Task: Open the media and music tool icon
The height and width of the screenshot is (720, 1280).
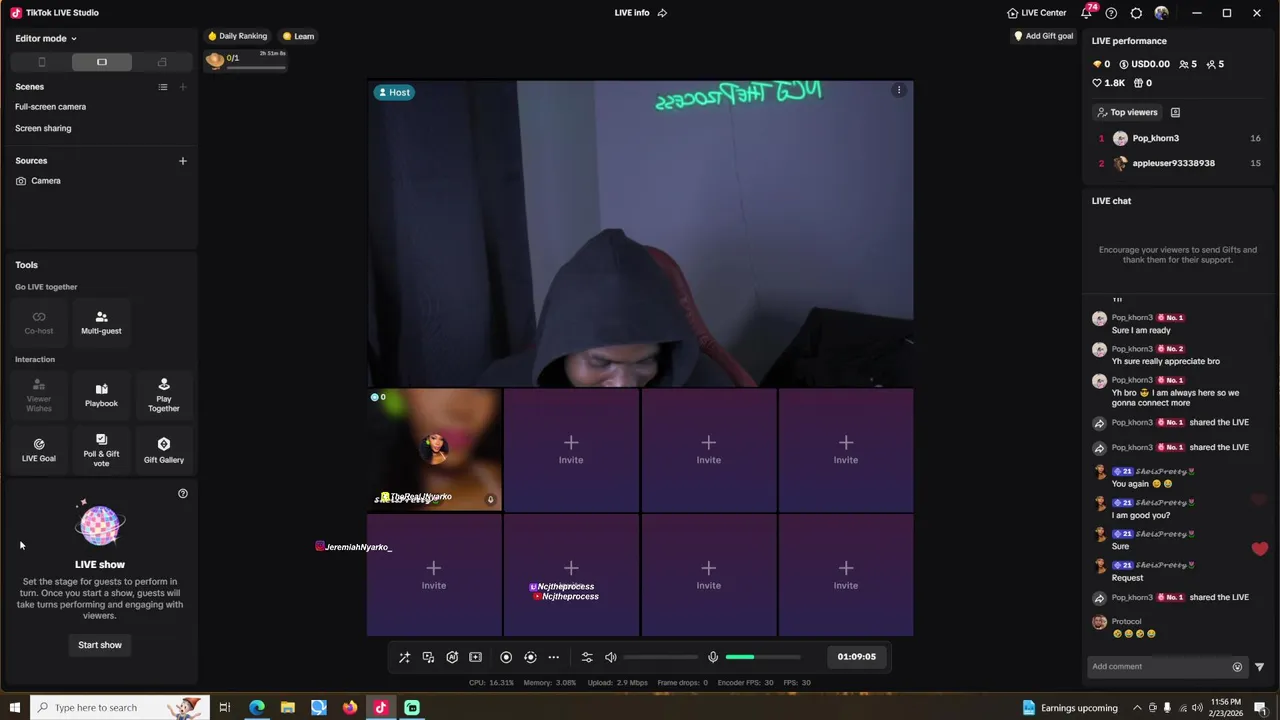Action: (x=428, y=657)
